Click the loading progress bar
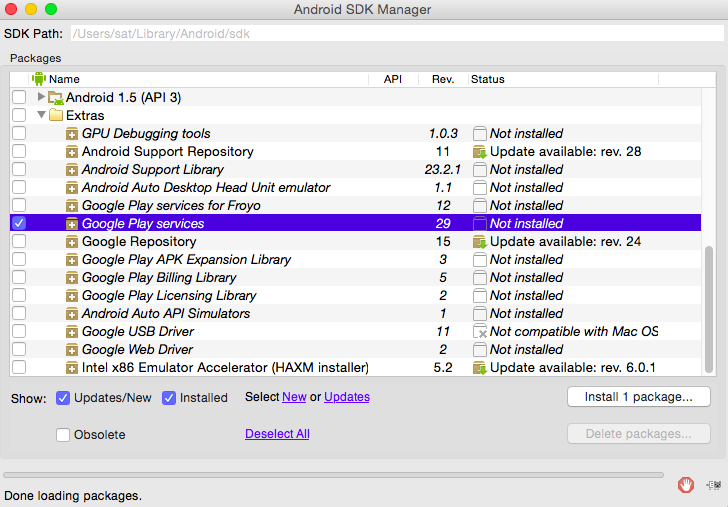728x507 pixels. coord(333,475)
